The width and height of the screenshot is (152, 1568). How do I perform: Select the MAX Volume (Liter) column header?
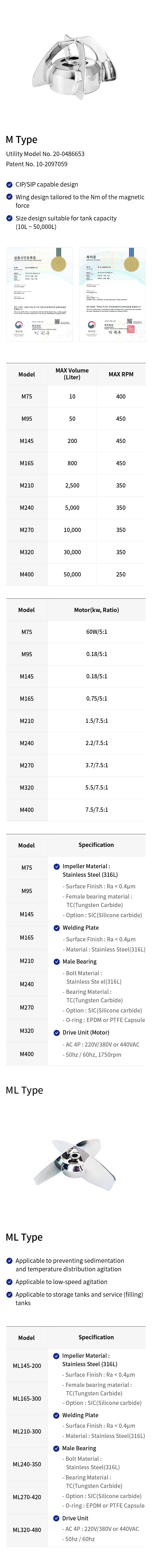72,374
